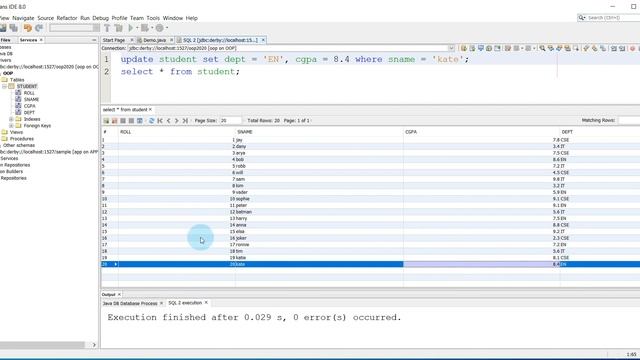Select the SNAME column in tree
The height and width of the screenshot is (360, 640).
pos(31,100)
